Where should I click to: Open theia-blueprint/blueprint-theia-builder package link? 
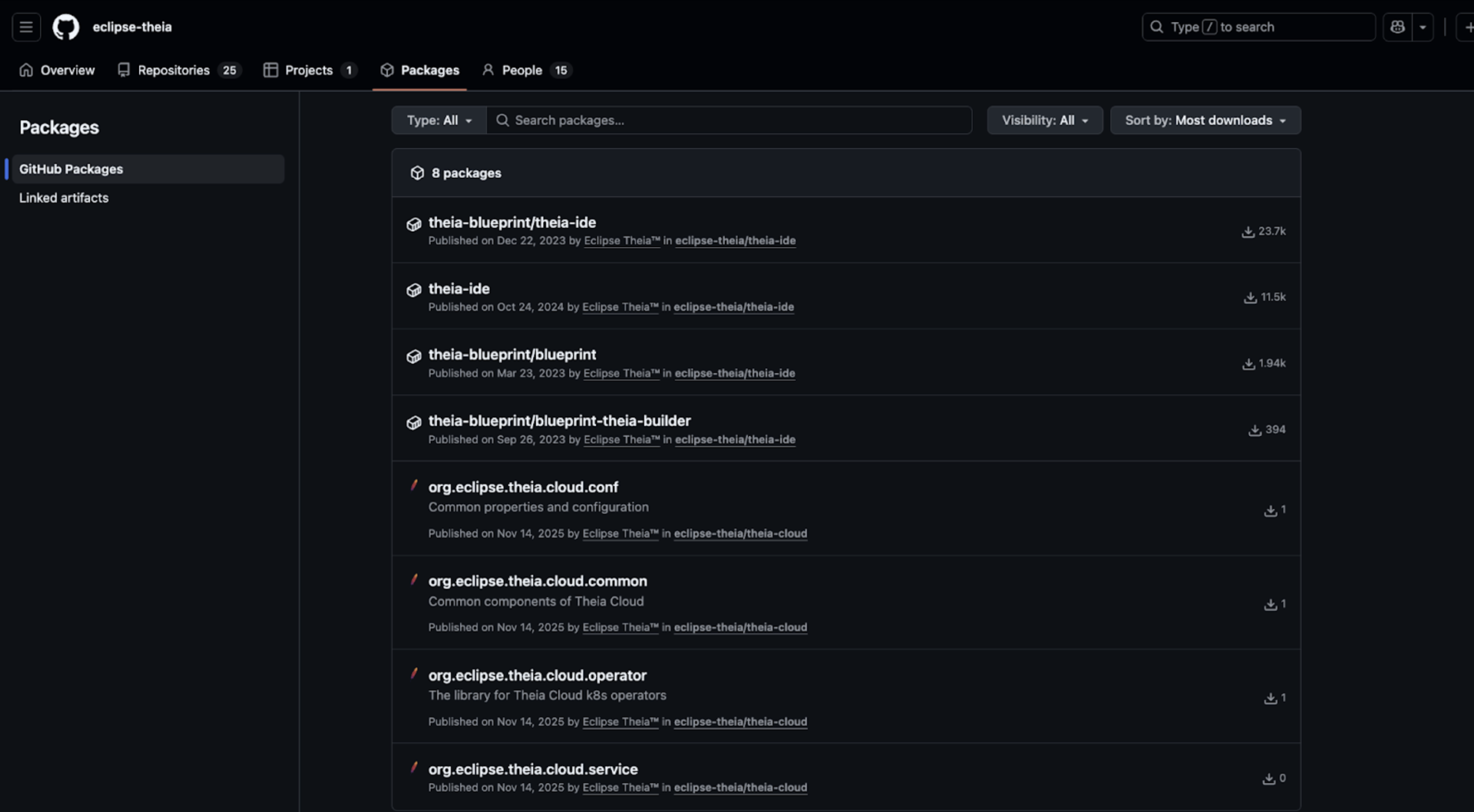point(559,421)
